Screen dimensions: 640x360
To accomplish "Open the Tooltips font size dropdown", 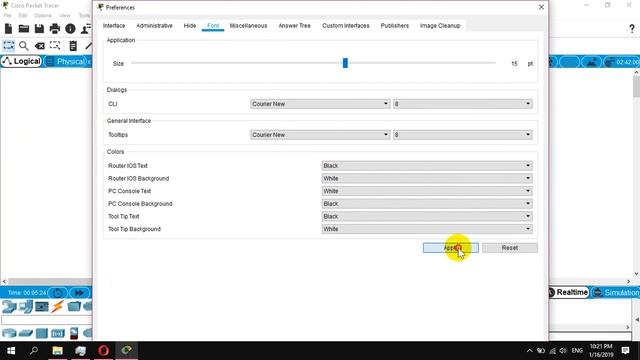I will tap(462, 135).
